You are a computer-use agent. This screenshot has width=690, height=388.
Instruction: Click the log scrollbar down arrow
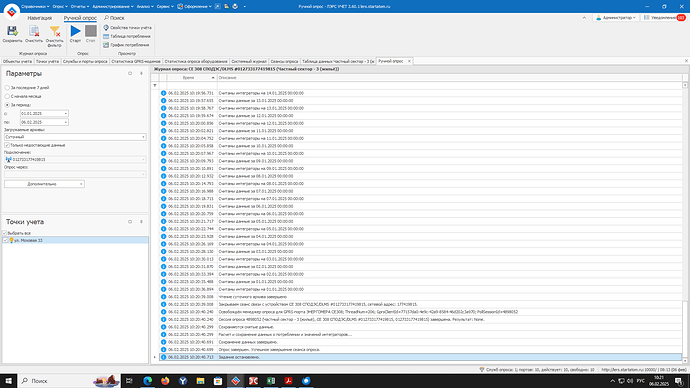pos(685,361)
